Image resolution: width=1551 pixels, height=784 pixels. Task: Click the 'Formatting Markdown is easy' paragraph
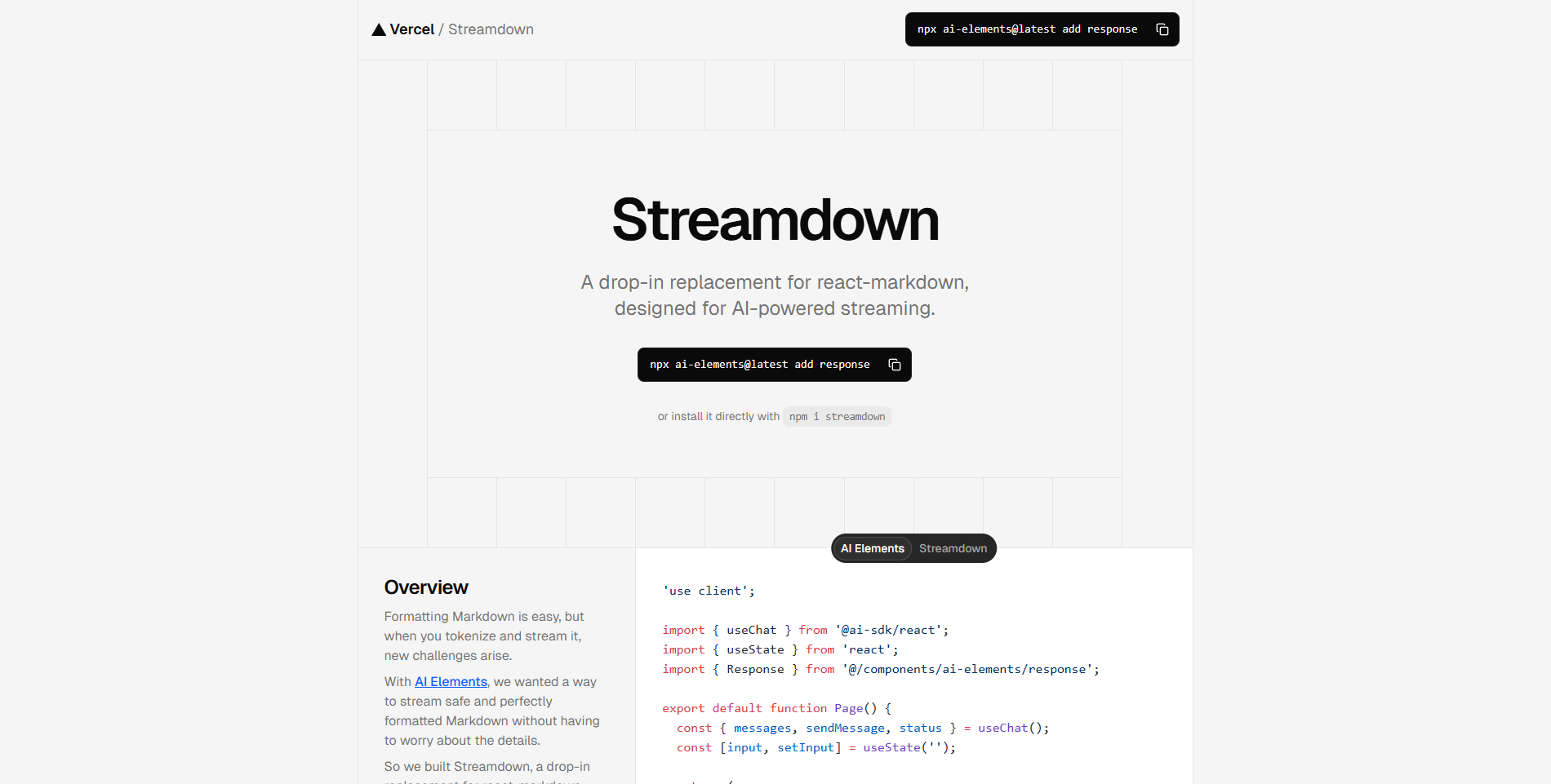tap(484, 636)
